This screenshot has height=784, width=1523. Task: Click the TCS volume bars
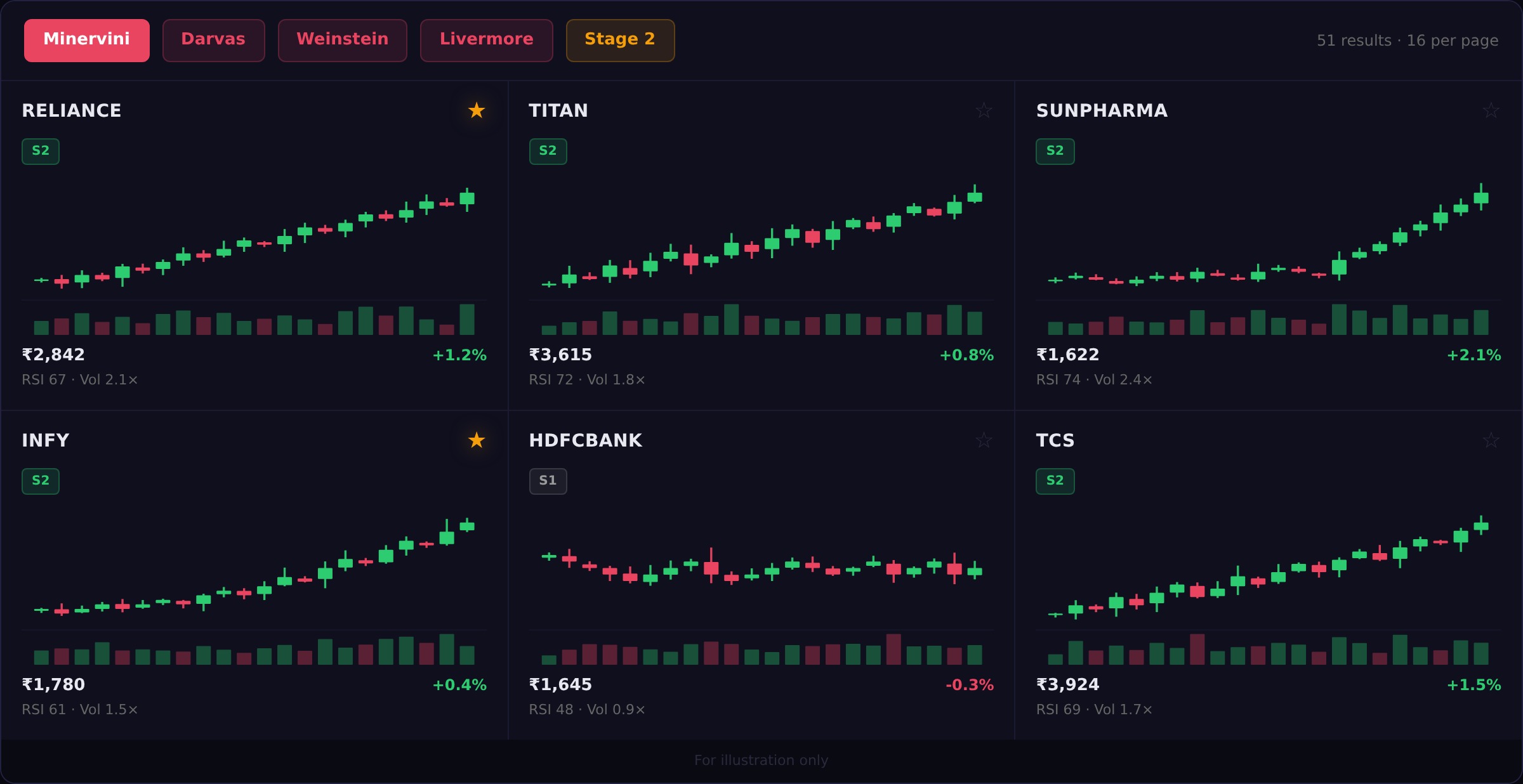[1269, 649]
